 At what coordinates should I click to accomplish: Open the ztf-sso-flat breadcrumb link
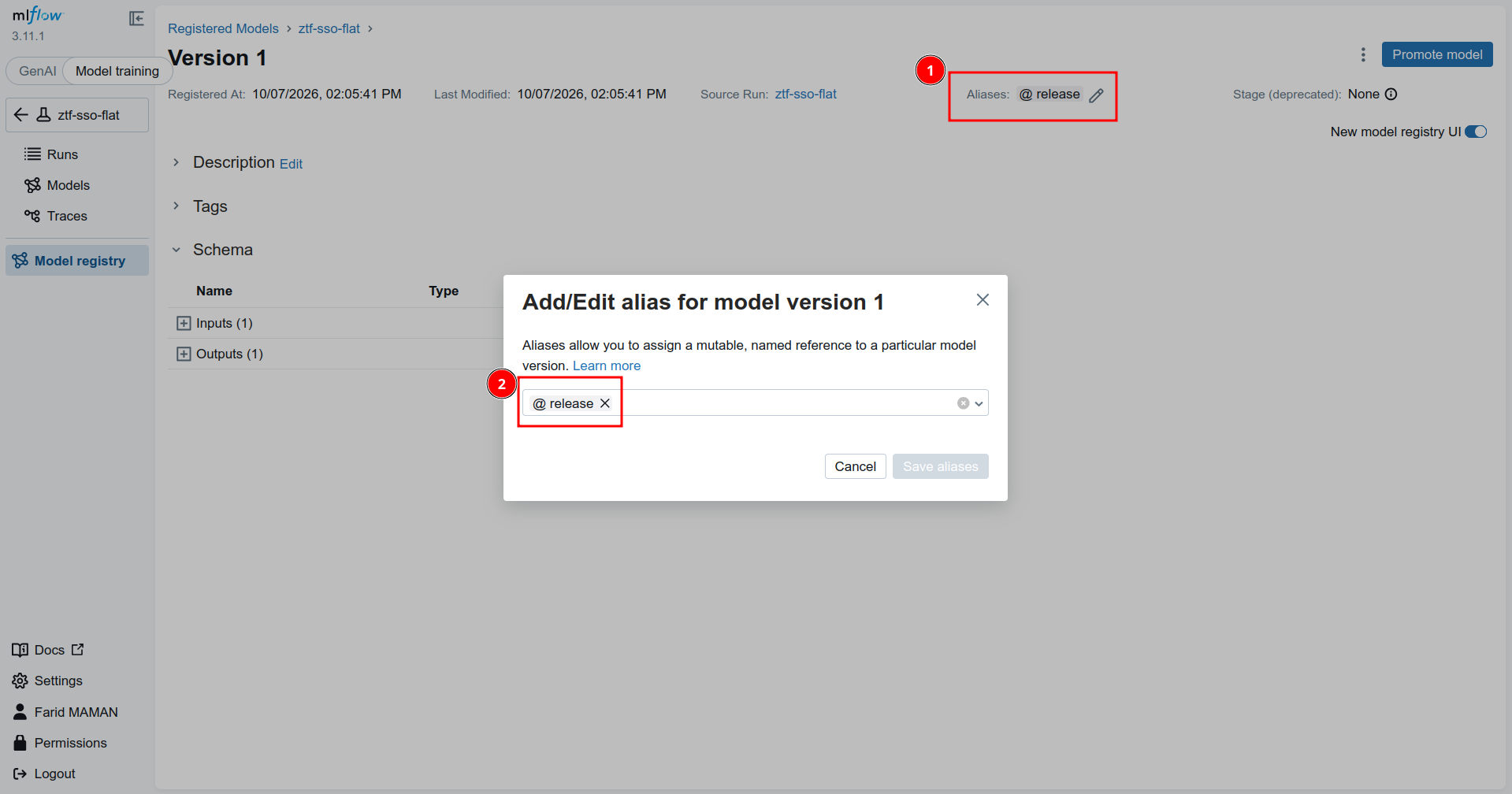pos(329,28)
